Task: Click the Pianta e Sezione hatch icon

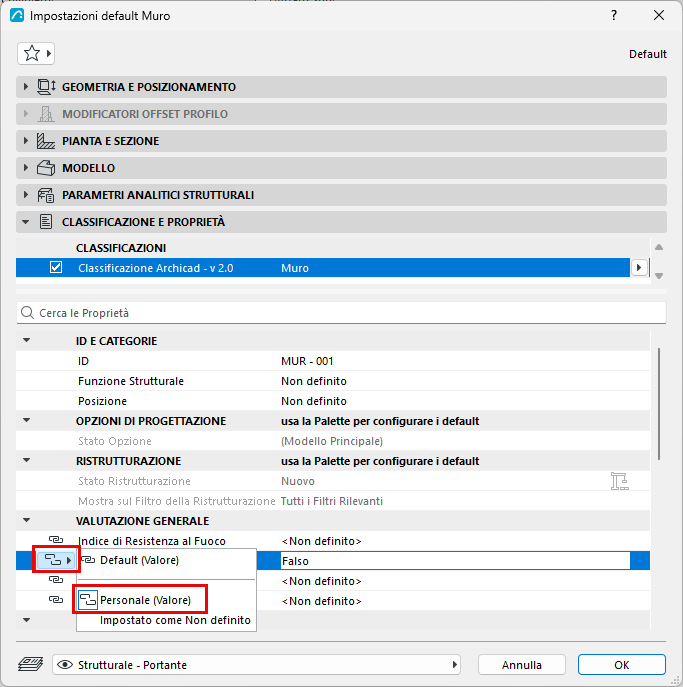Action: [46, 141]
